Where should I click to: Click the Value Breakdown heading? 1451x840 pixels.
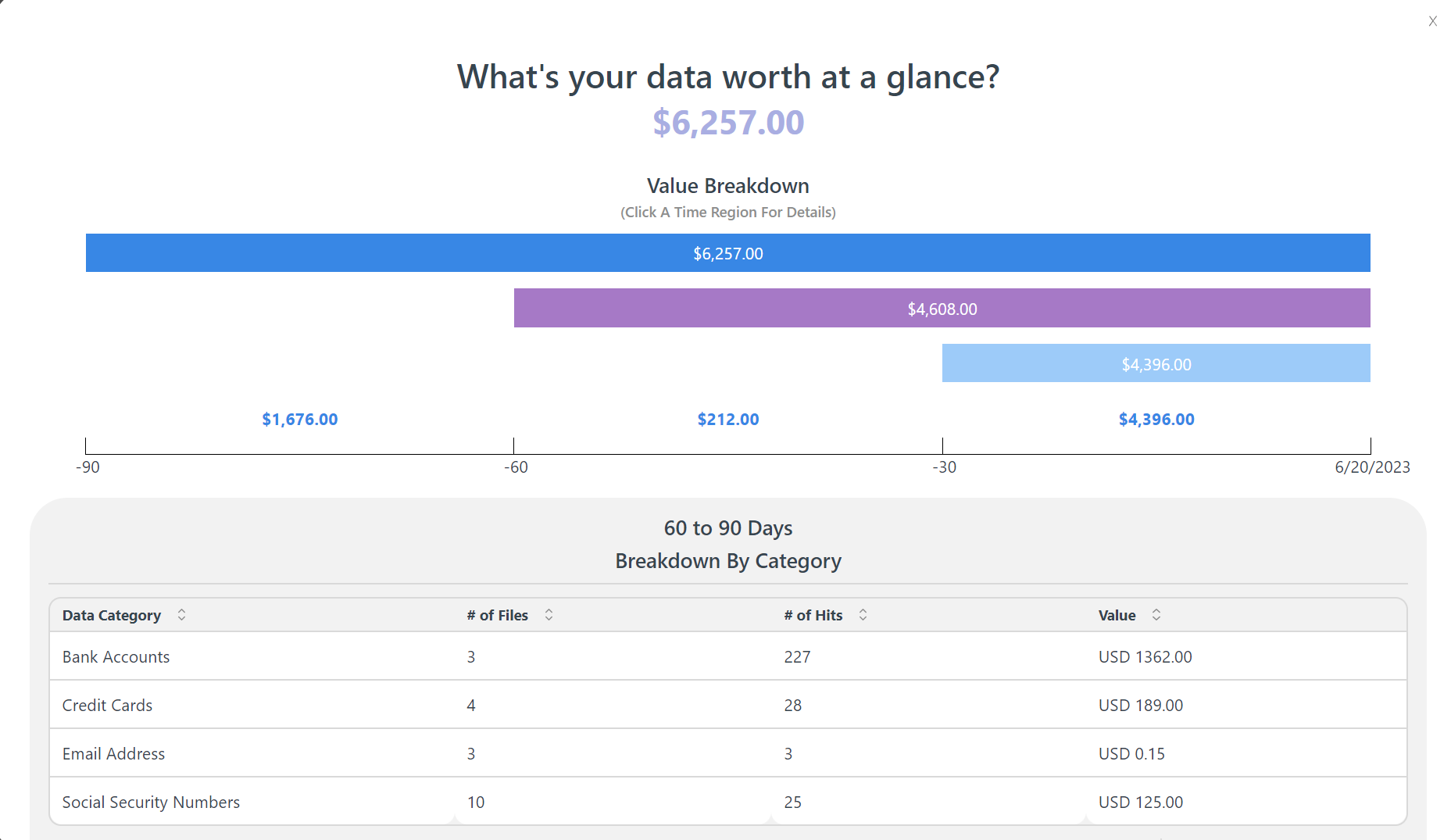click(727, 186)
